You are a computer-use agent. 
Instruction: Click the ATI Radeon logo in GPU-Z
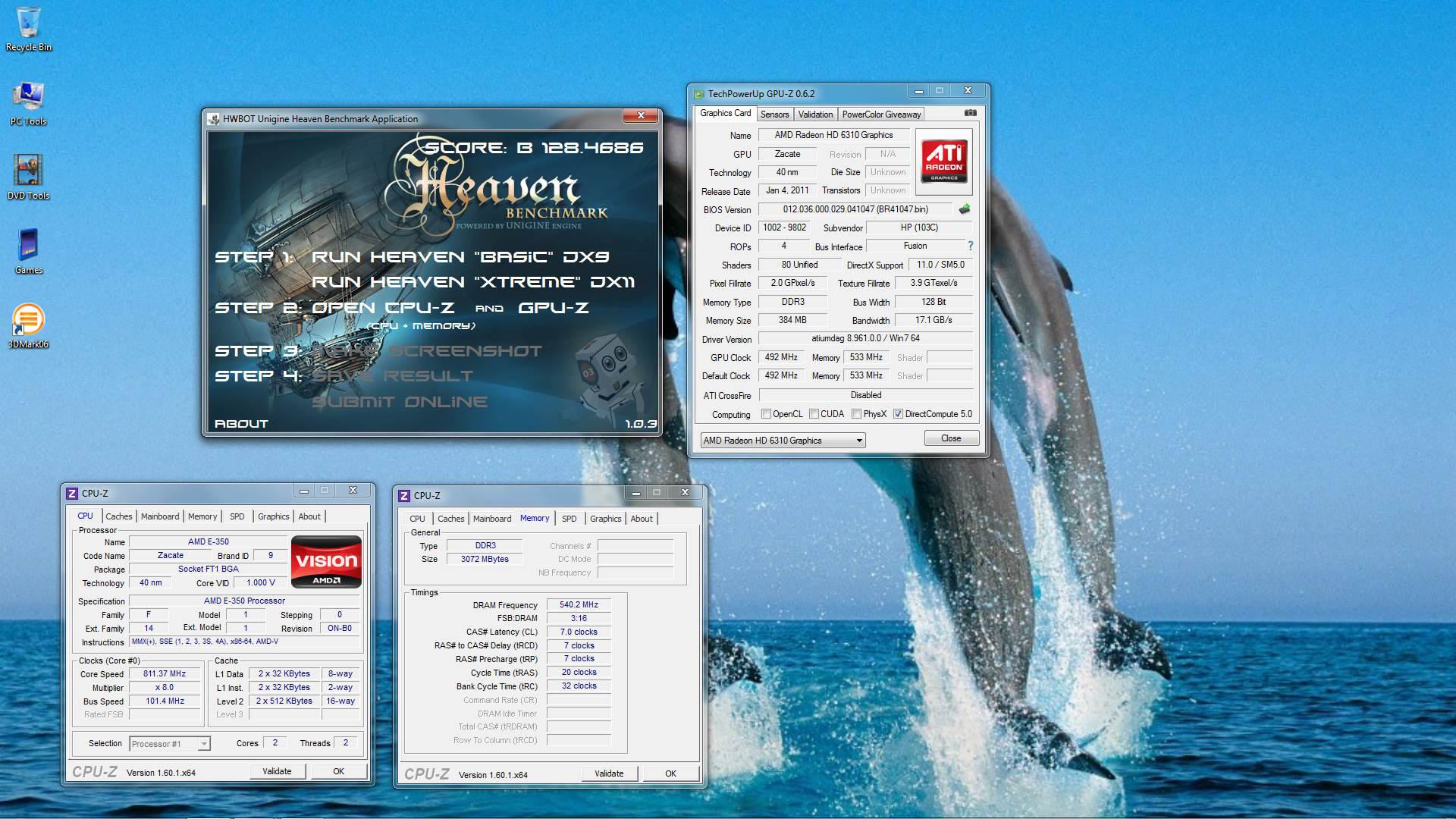click(943, 161)
